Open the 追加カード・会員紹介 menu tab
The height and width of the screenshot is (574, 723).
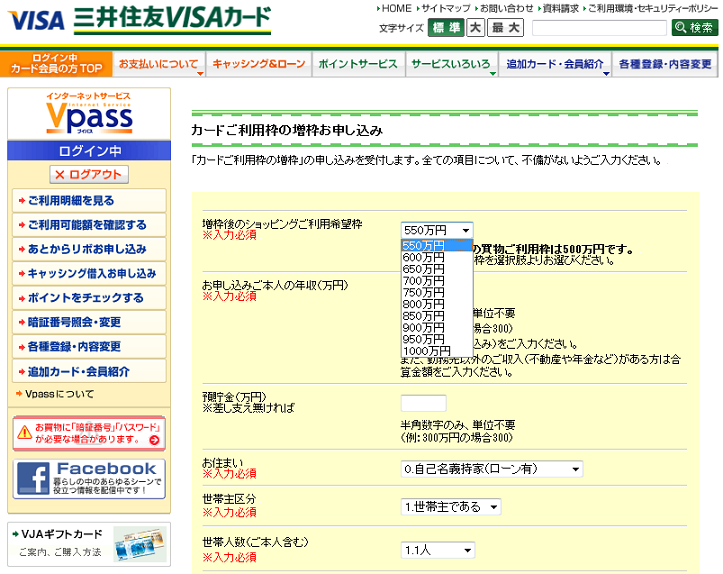coord(555,64)
